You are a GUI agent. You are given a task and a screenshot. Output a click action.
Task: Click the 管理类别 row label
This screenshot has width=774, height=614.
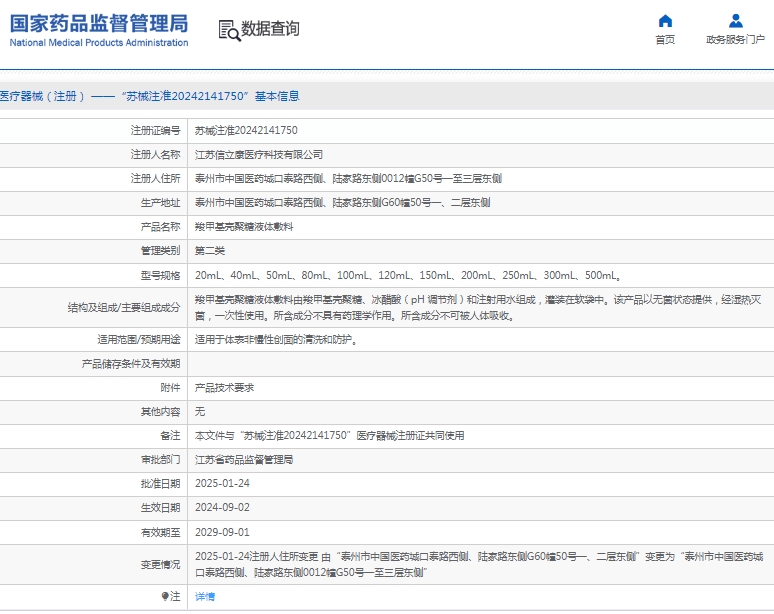point(160,250)
